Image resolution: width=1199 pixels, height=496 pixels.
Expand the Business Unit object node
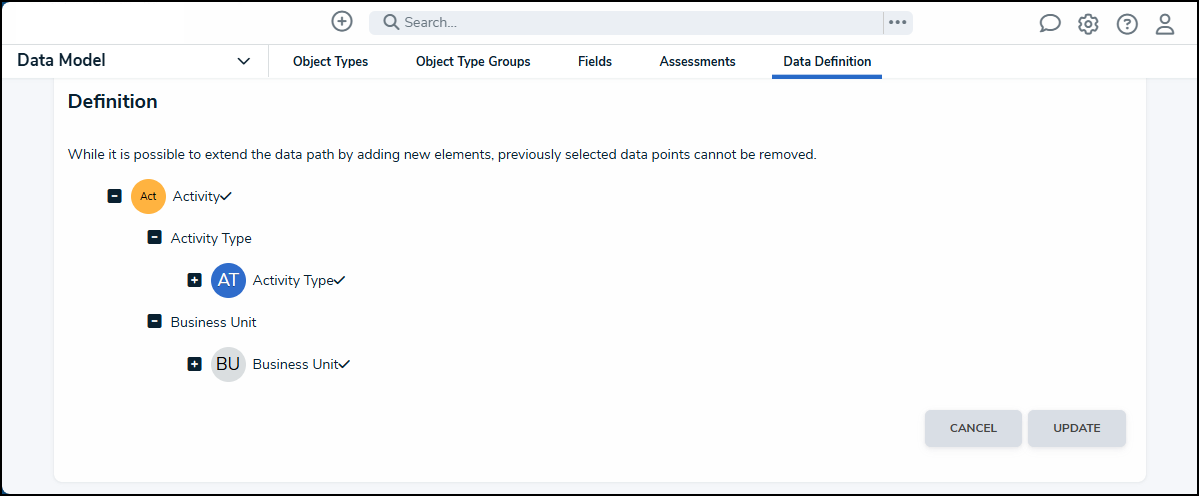[195, 364]
